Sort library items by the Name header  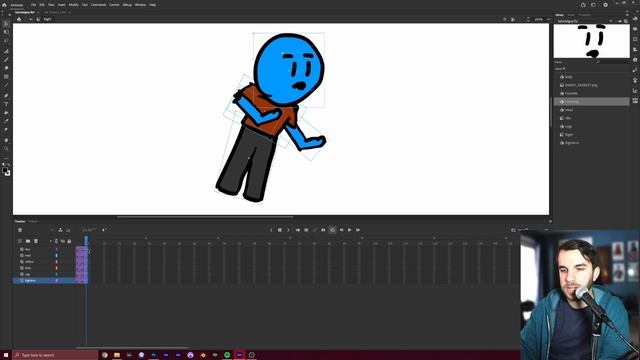[559, 69]
